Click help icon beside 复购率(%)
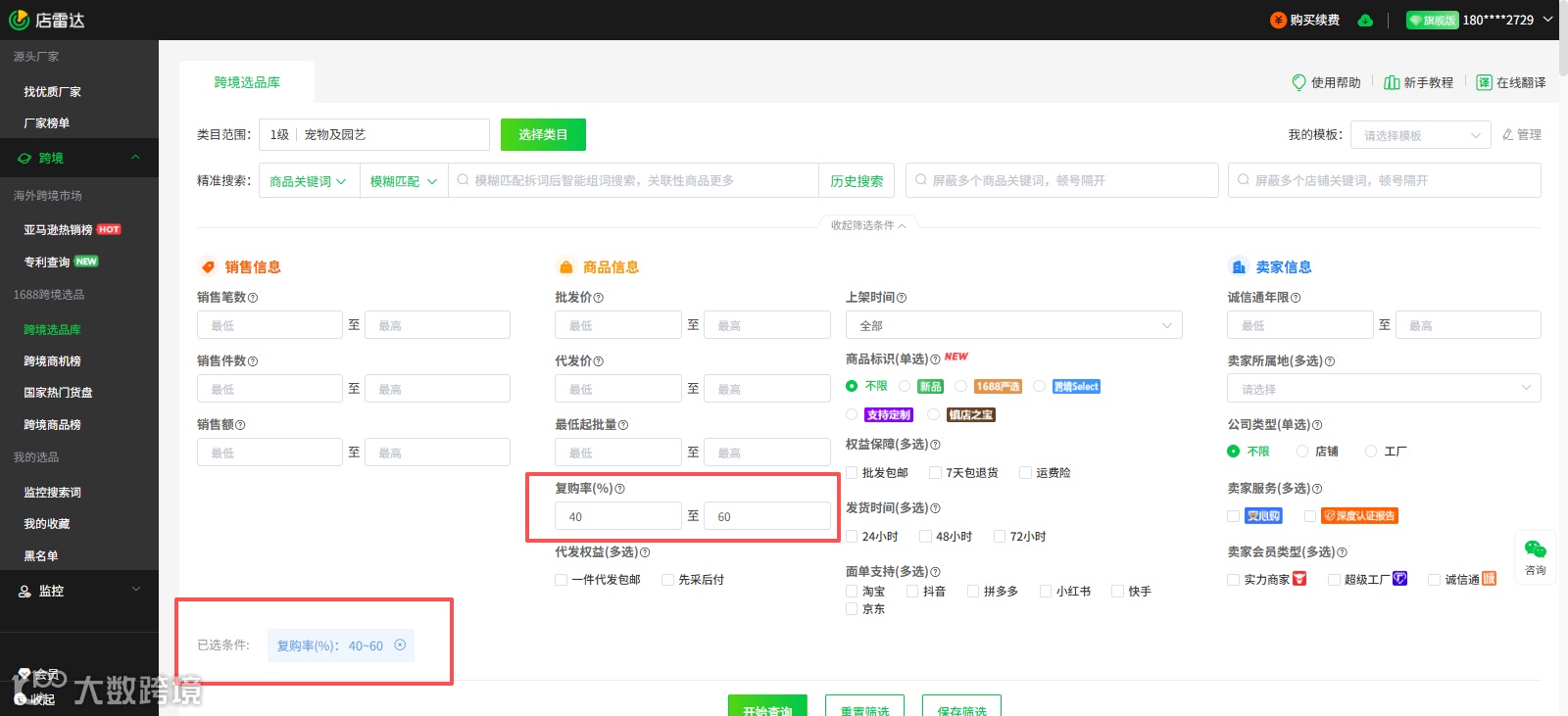 [619, 489]
